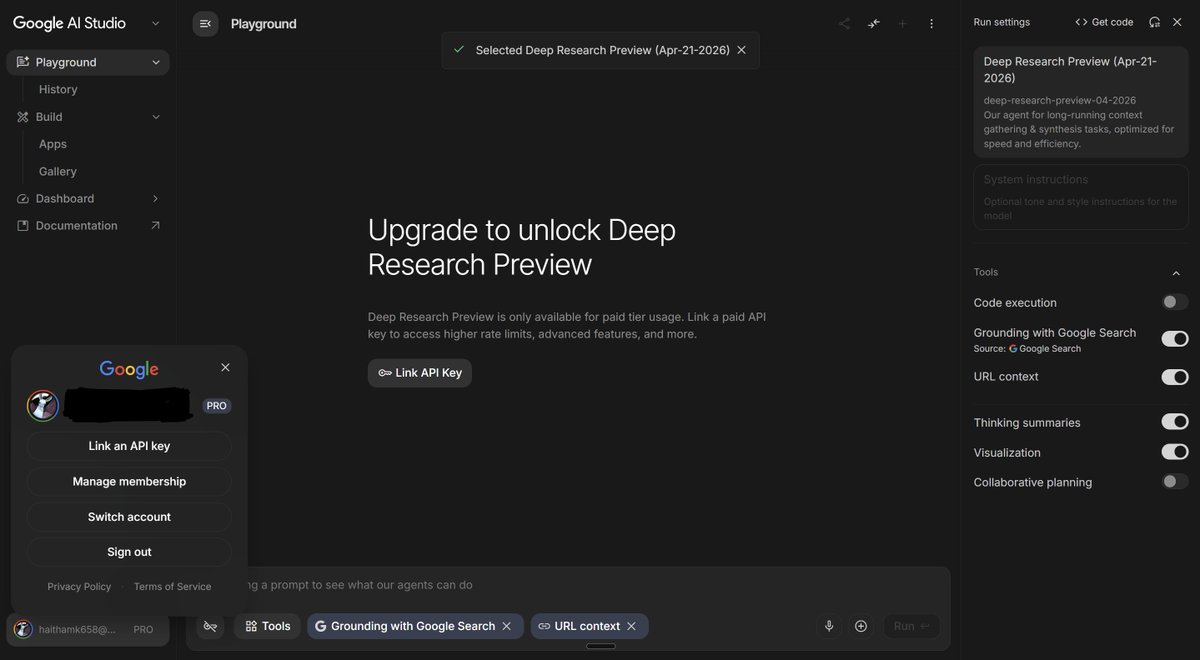The height and width of the screenshot is (660, 1200).
Task: Click the Google logo in the account popup
Action: pos(129,370)
